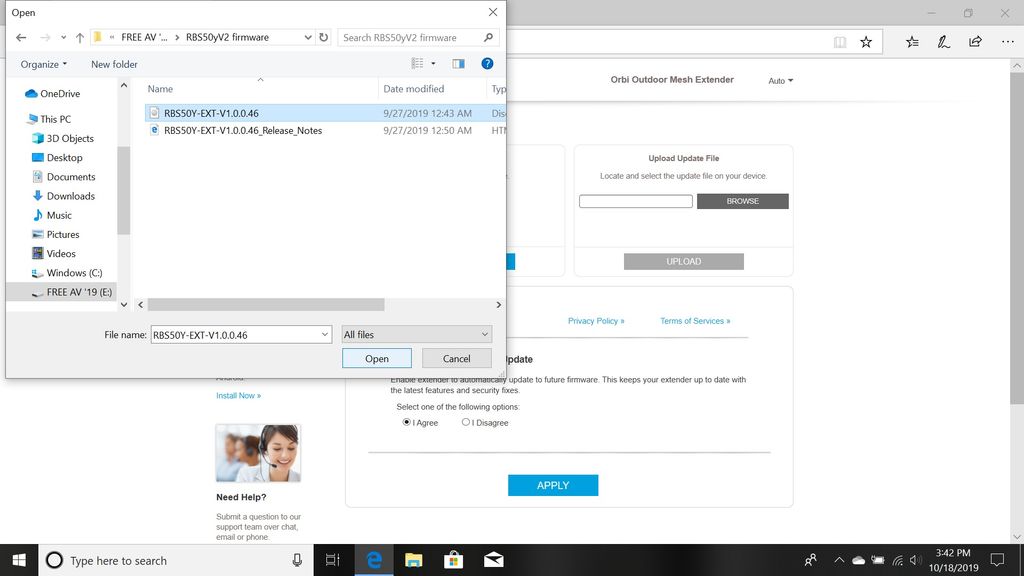Select Windows (C:) drive
The height and width of the screenshot is (576, 1024).
[x=67, y=273]
